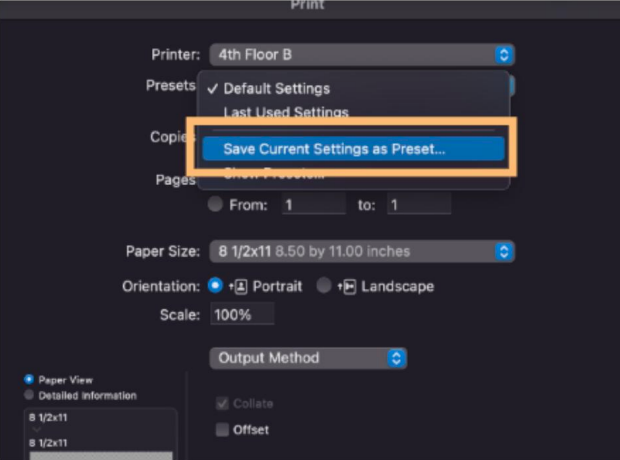Open the Printer dropdown showing 4th Floor B
The width and height of the screenshot is (620, 460).
362,55
